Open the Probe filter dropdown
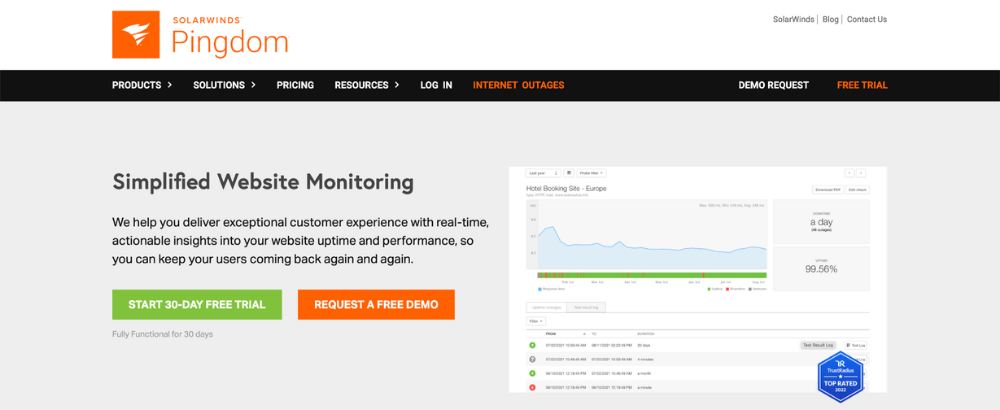This screenshot has height=410, width=1000. (591, 173)
